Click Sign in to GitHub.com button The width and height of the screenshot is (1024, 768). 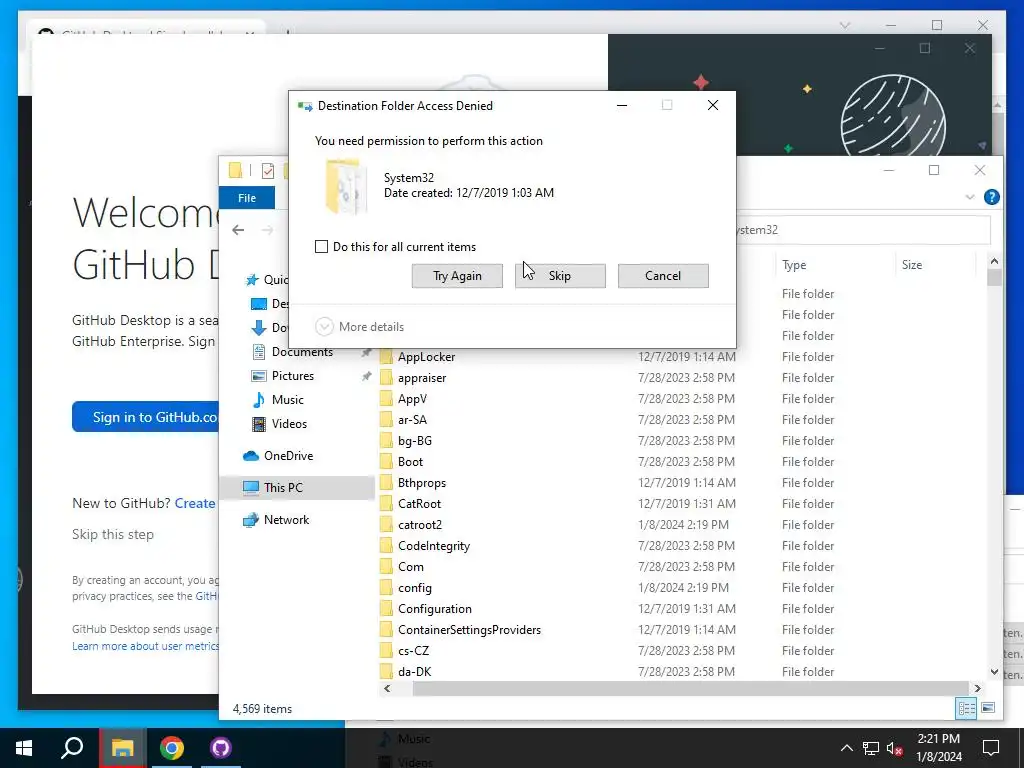[146, 417]
